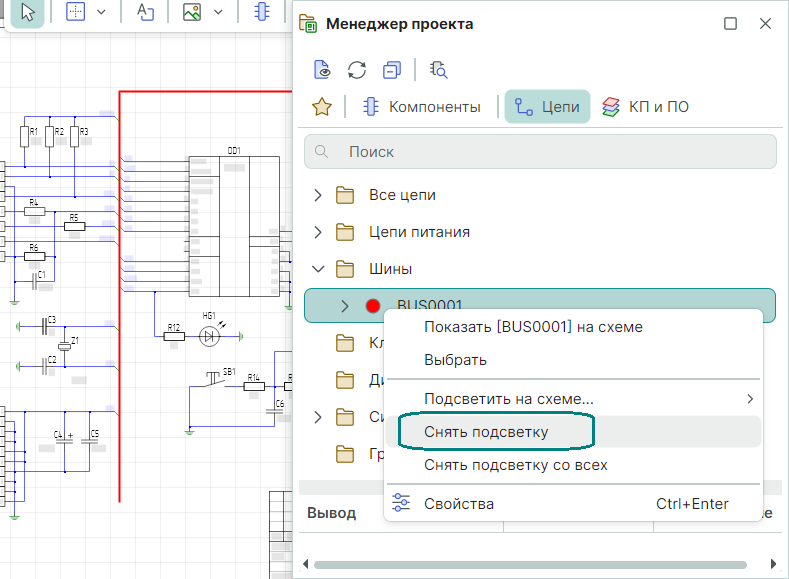Click the refresh icon in project manager
This screenshot has height=579, width=789.
(357, 70)
